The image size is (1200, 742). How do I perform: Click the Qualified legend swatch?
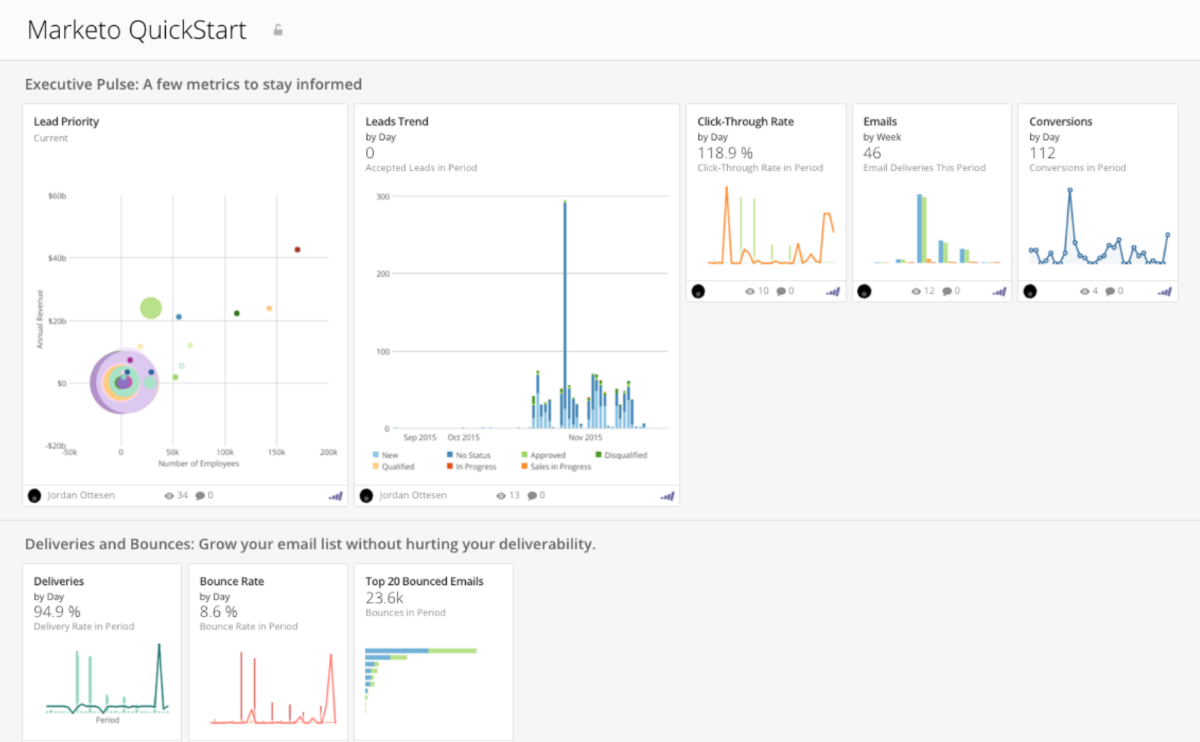point(376,466)
